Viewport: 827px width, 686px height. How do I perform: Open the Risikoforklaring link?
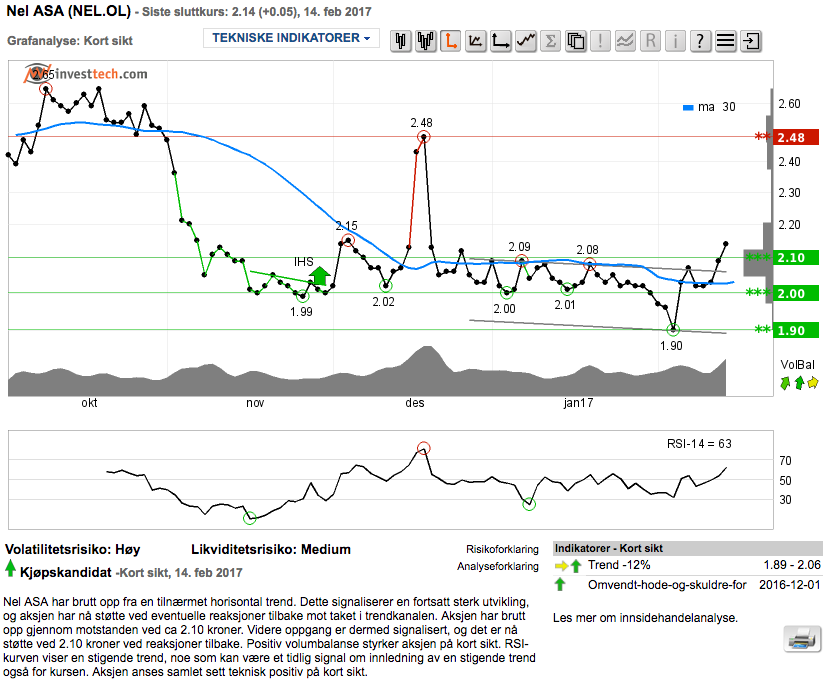click(502, 549)
